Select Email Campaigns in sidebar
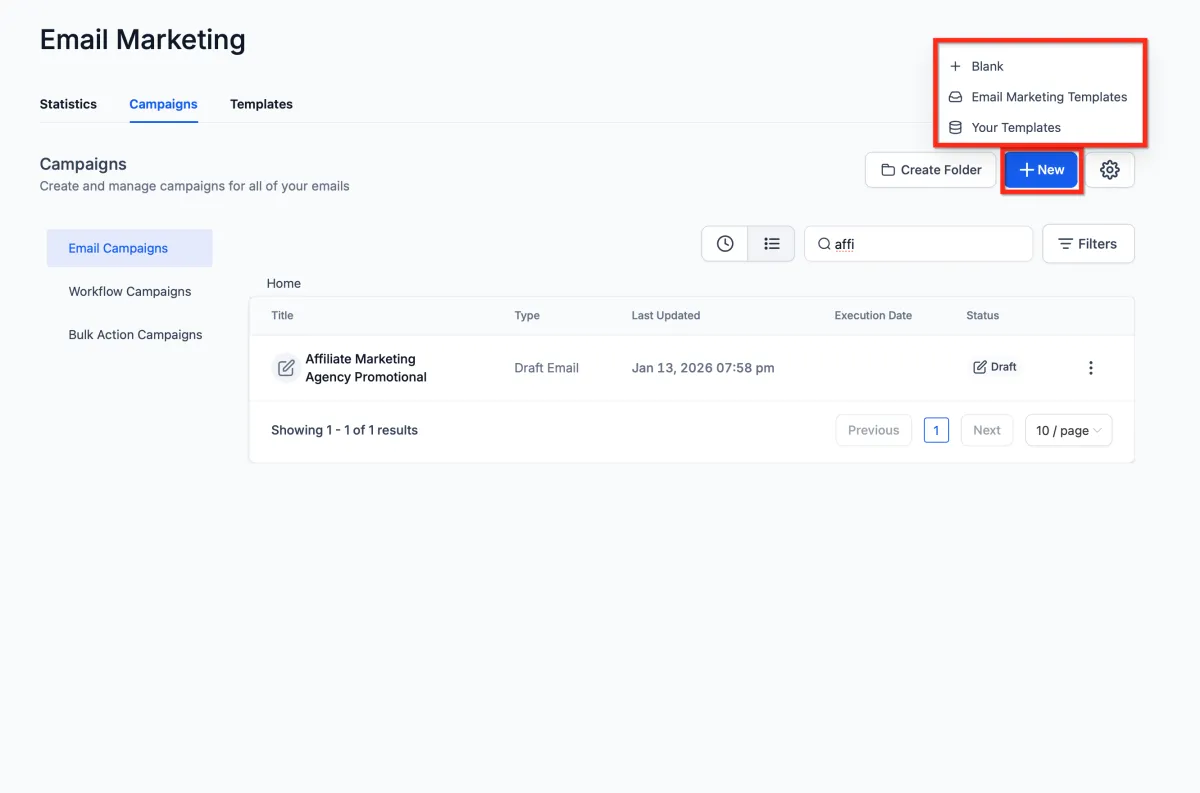Image resolution: width=1200 pixels, height=793 pixels. pyautogui.click(x=130, y=248)
